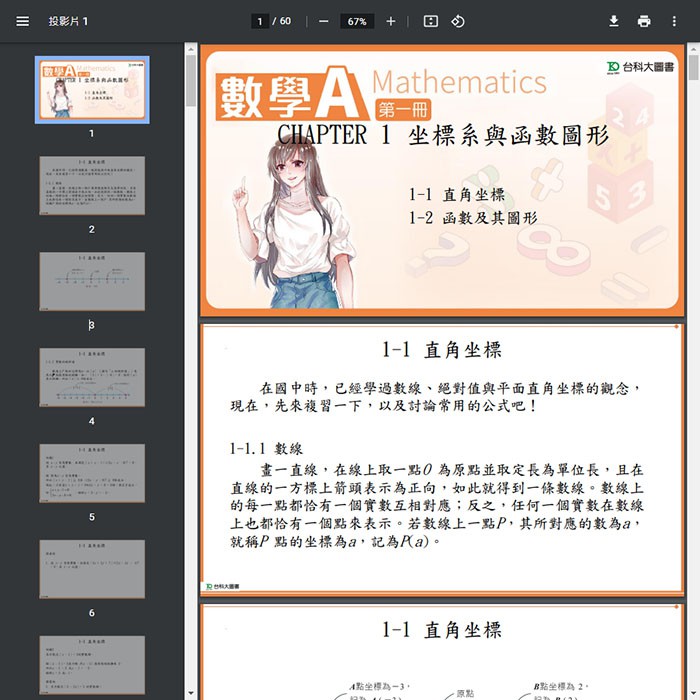Click the partially visible page 7 thumbnail
This screenshot has width=700, height=700.
92,667
